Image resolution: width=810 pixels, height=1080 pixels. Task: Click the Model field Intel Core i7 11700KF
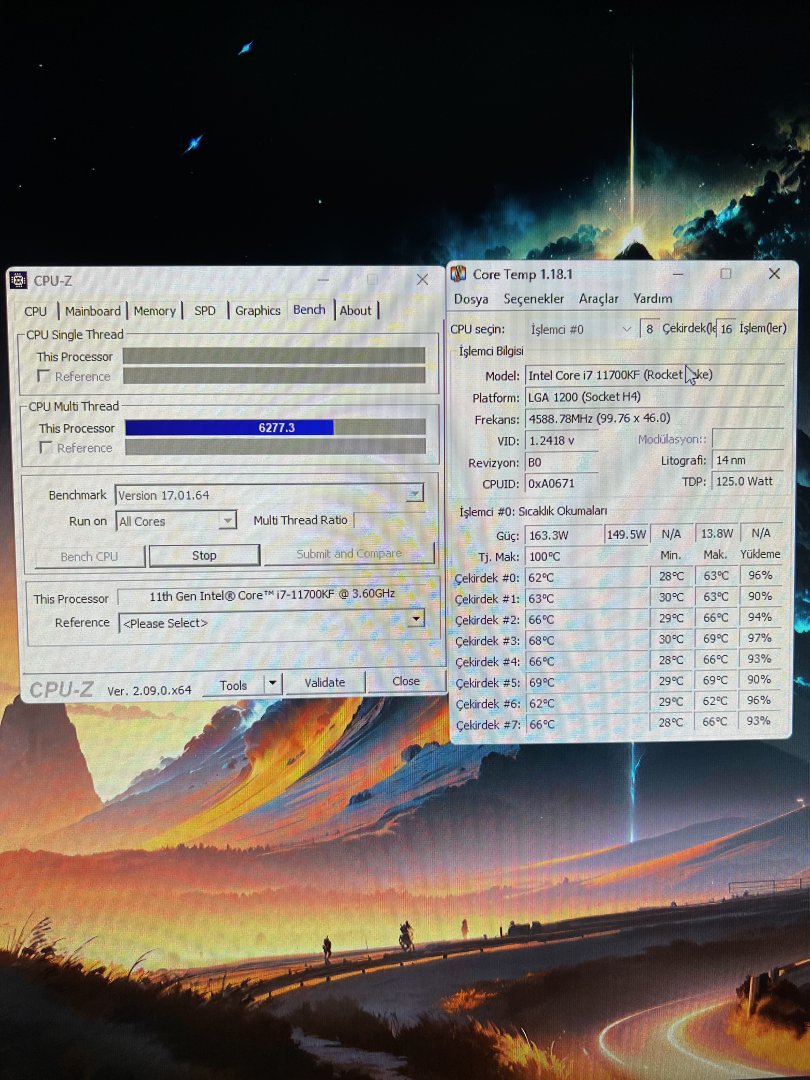(654, 375)
